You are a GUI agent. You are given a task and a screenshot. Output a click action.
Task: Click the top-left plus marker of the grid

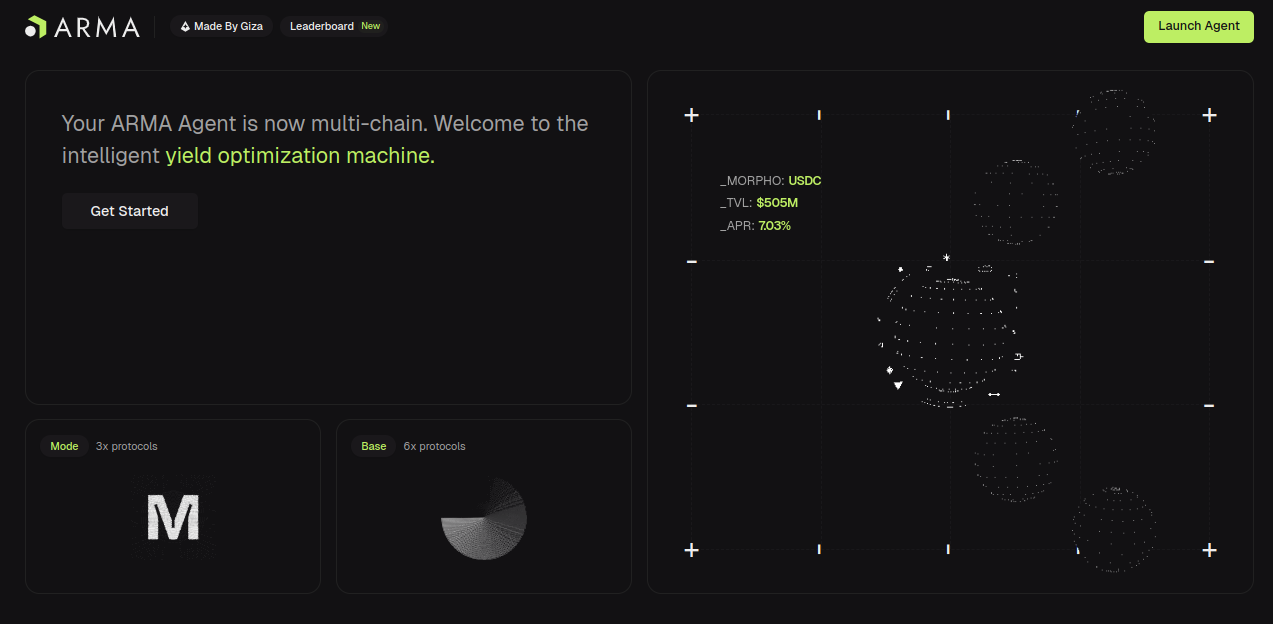tap(691, 115)
